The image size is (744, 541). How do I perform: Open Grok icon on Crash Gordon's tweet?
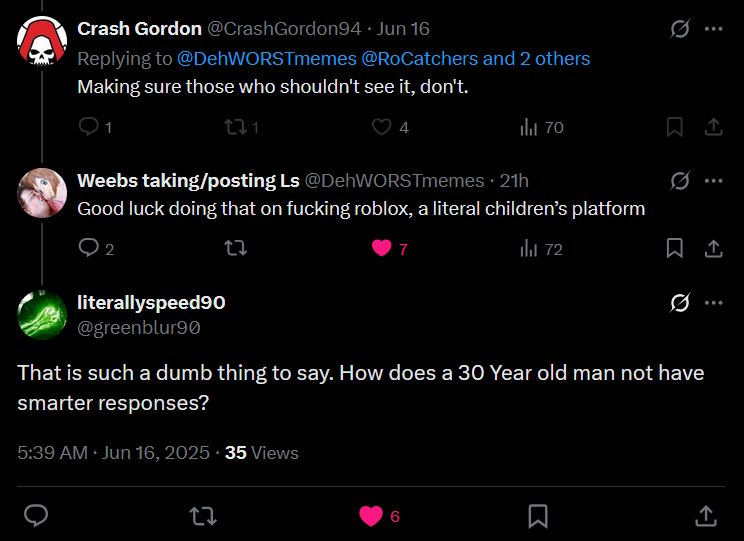click(x=679, y=29)
